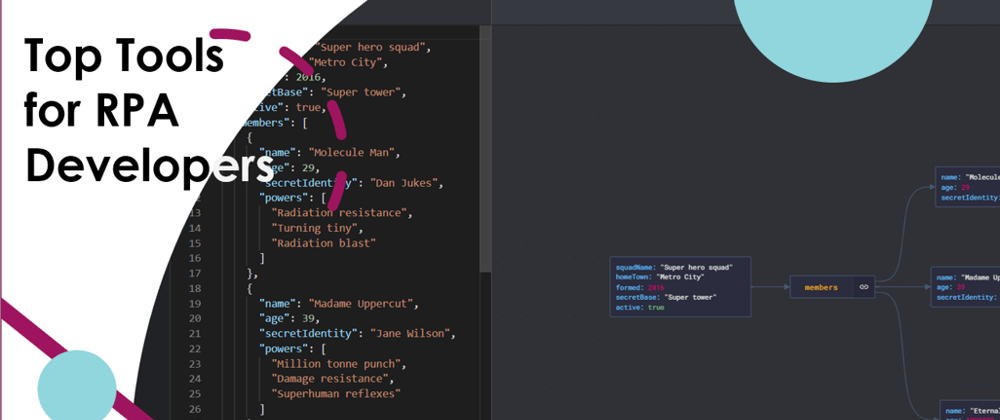This screenshot has height=420, width=1000.
Task: Click graph node with age 29
Action: click(967, 187)
